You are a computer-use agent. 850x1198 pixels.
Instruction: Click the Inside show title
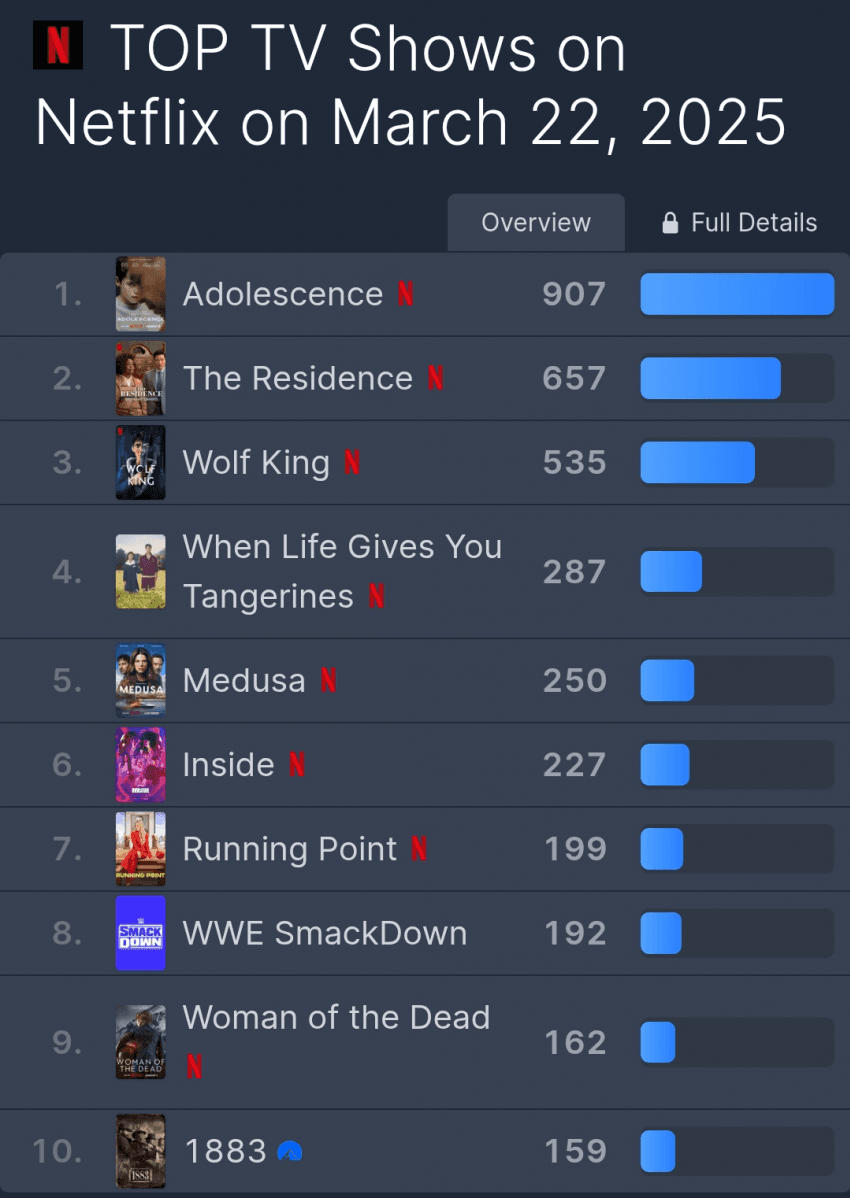click(x=228, y=765)
